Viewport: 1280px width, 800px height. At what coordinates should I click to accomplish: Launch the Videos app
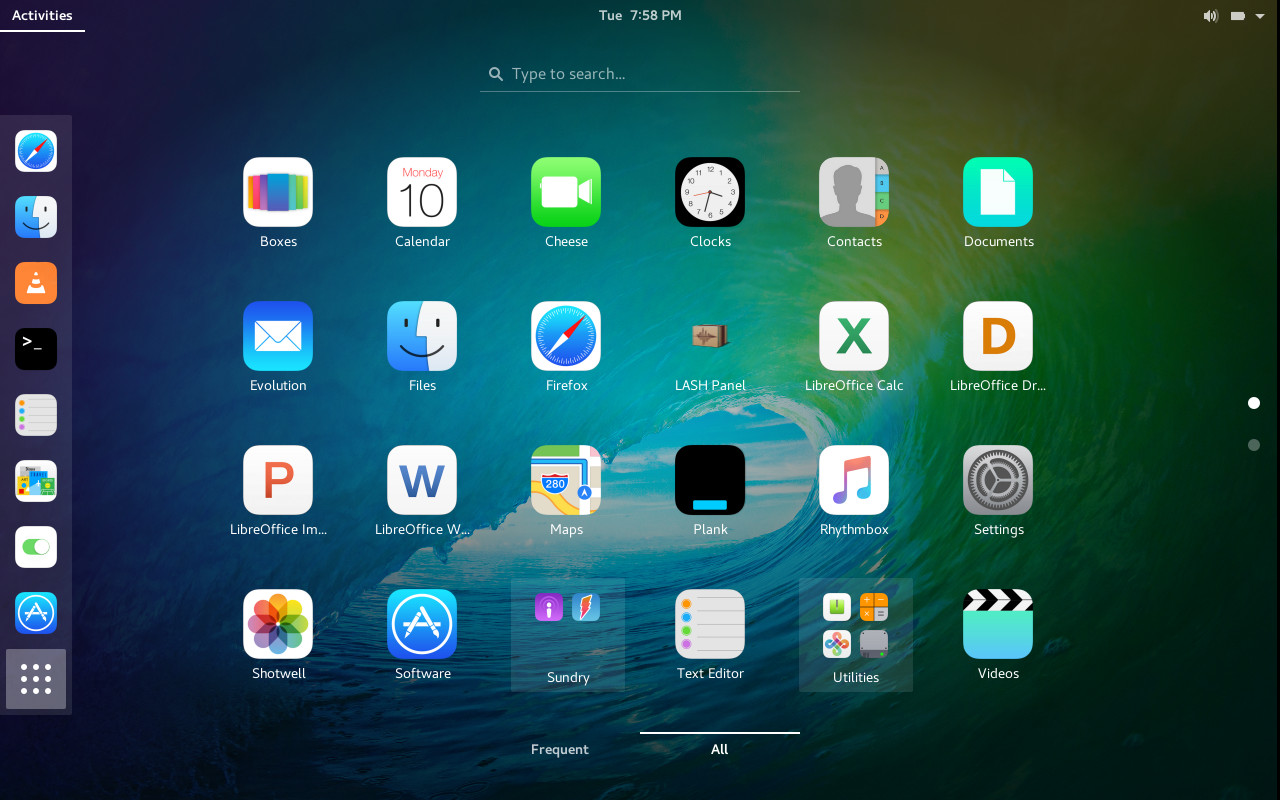point(998,624)
